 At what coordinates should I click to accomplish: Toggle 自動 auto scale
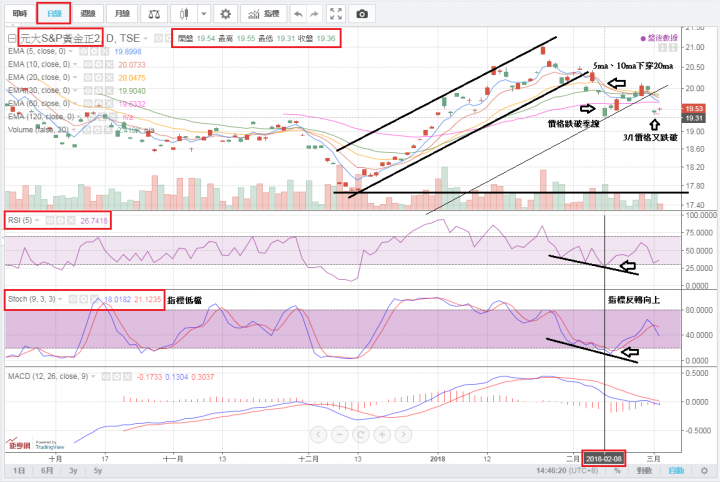point(676,471)
